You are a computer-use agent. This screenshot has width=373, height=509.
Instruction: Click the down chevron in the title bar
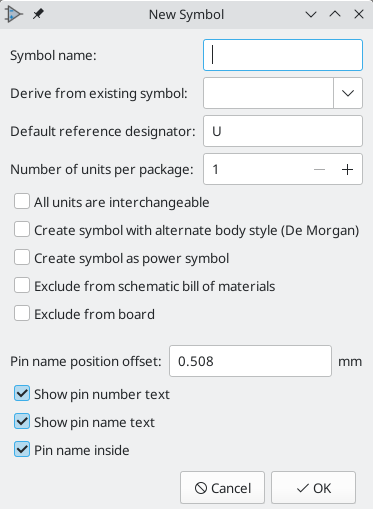pyautogui.click(x=311, y=14)
